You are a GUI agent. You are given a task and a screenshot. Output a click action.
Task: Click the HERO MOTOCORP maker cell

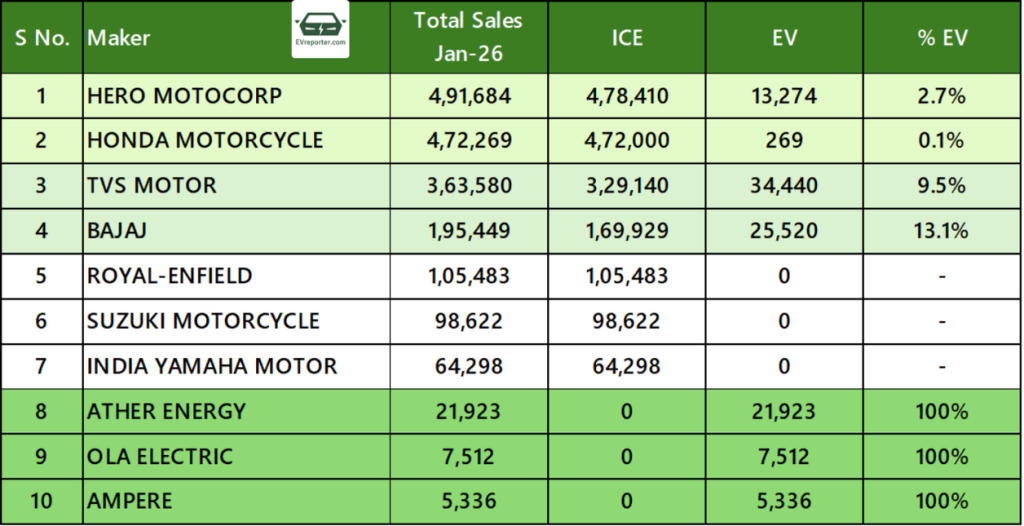[x=185, y=96]
